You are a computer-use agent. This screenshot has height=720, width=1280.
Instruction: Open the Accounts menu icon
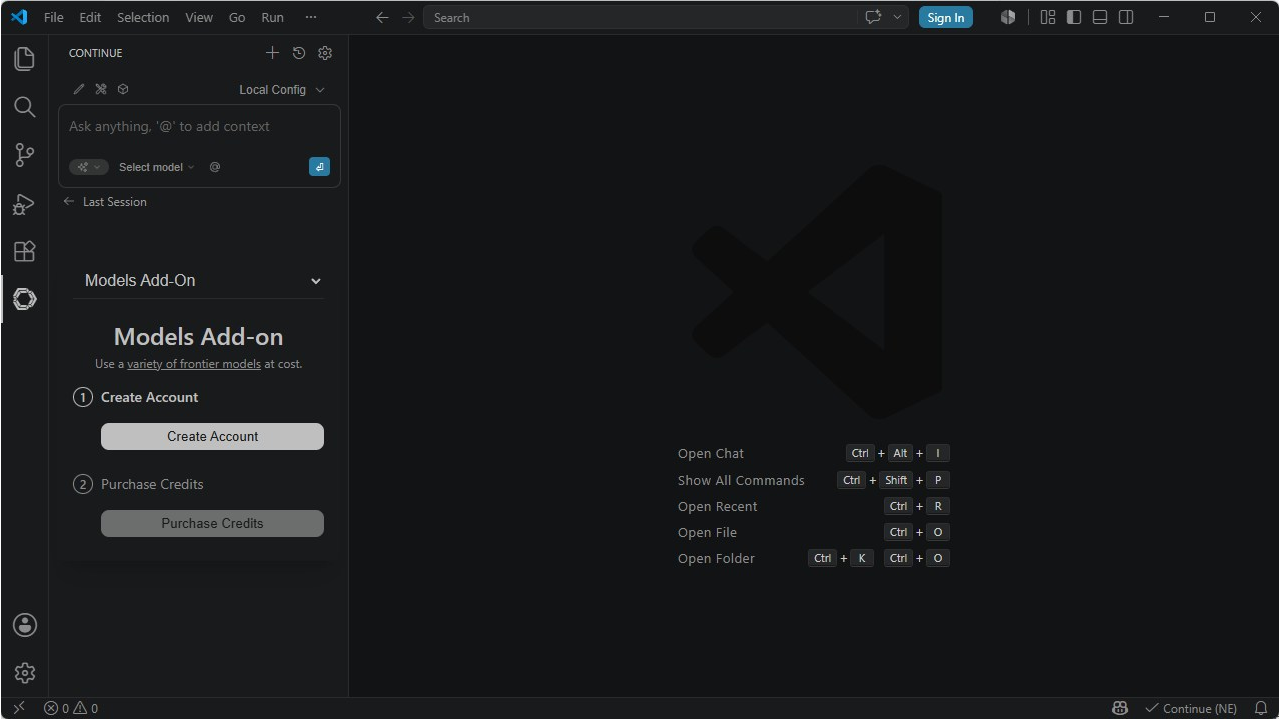point(24,625)
